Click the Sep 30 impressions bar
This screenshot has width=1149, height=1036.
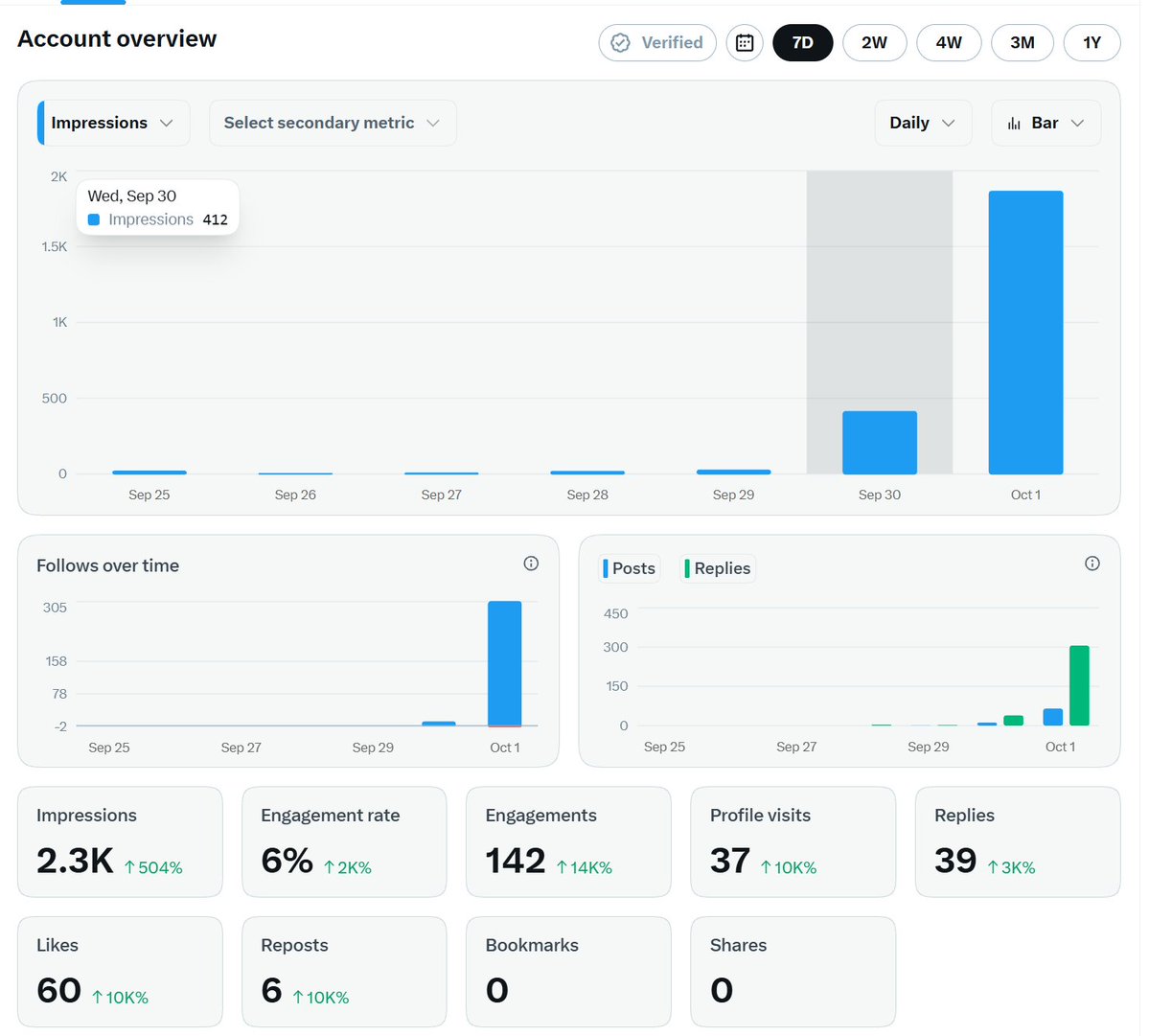880,443
